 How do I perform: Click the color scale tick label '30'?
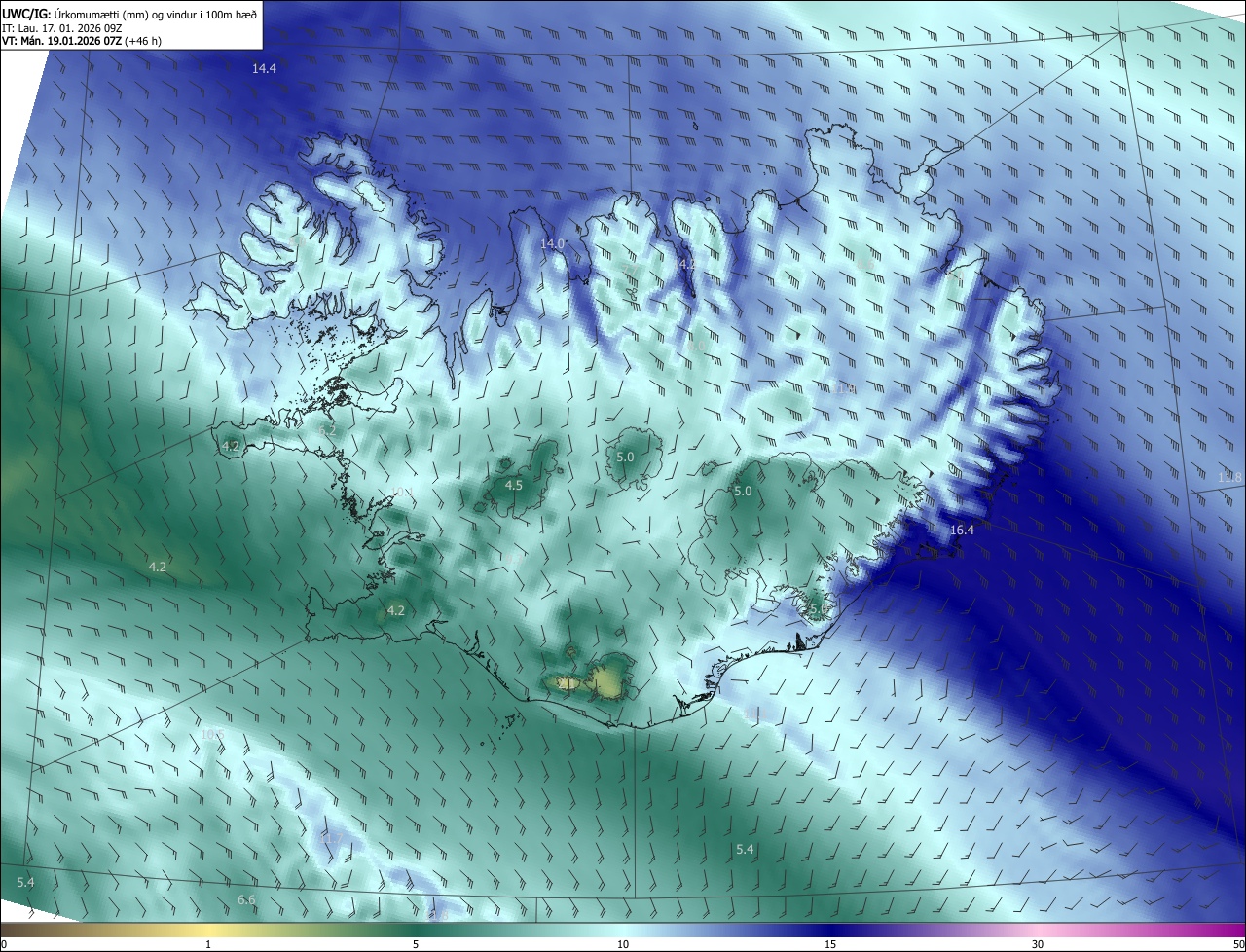coord(1038,944)
